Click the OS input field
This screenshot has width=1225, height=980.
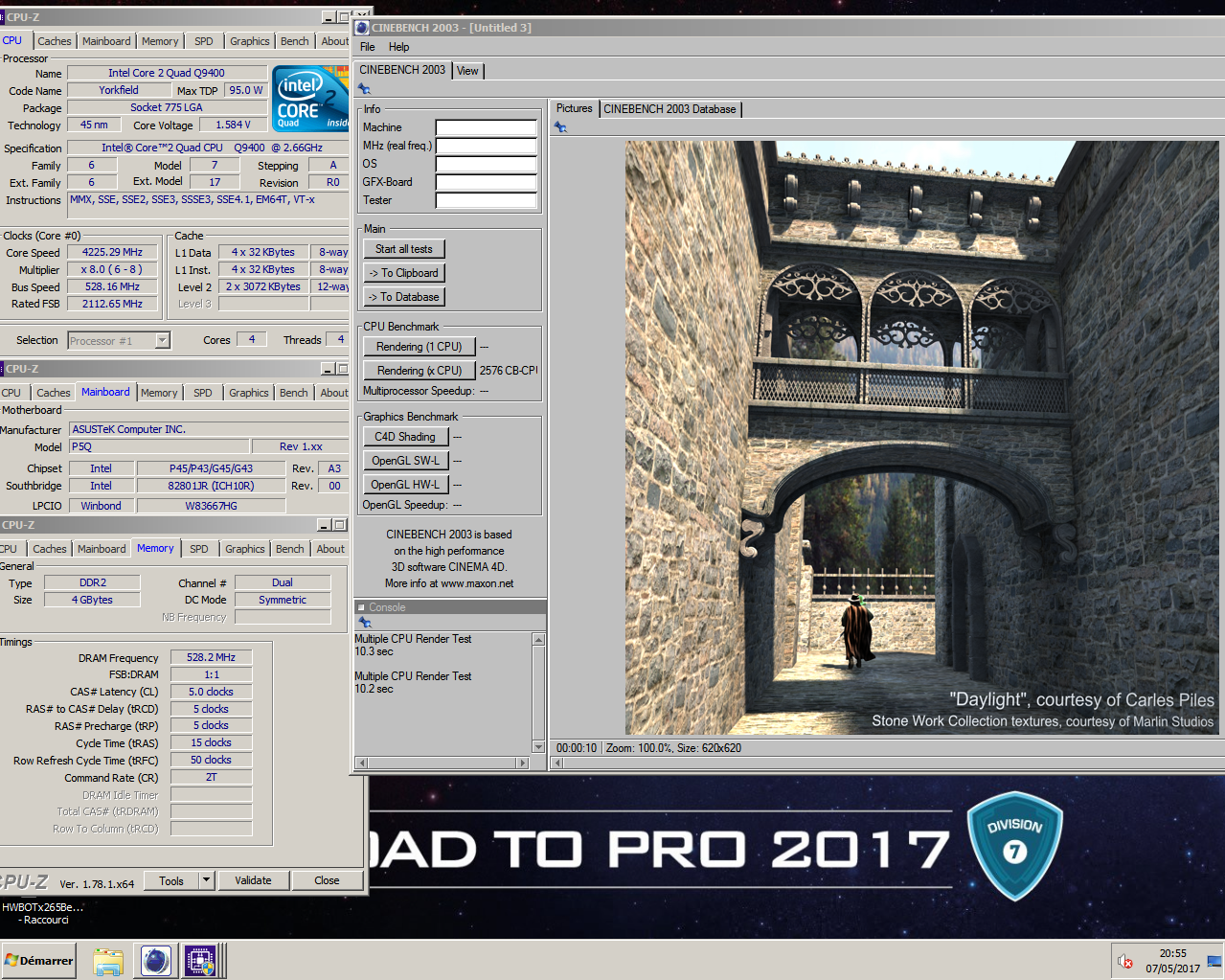(487, 164)
